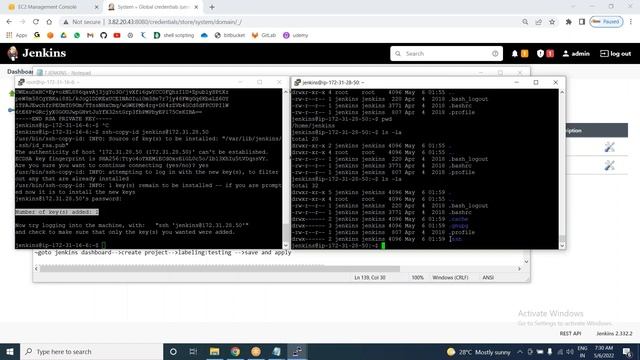Open the Apps bookmarks shortcut
Viewport: 640px width, 360px height.
16,36
